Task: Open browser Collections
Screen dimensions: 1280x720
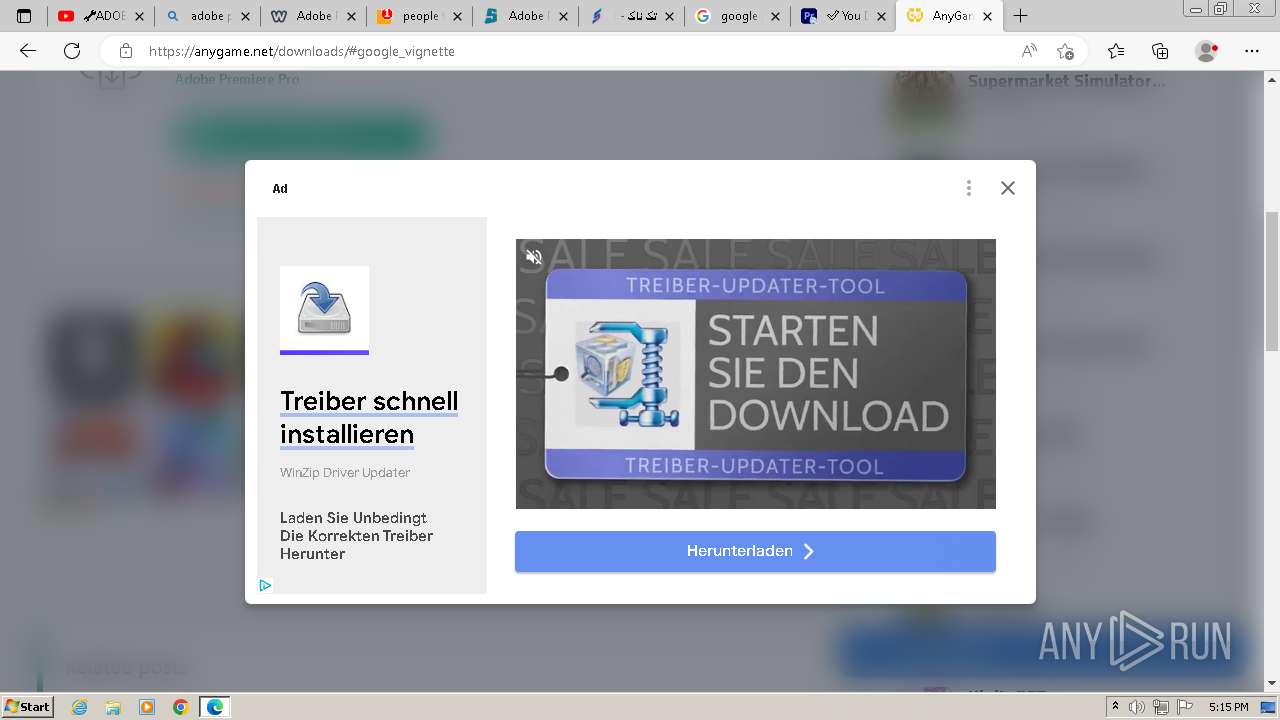Action: [x=1160, y=51]
